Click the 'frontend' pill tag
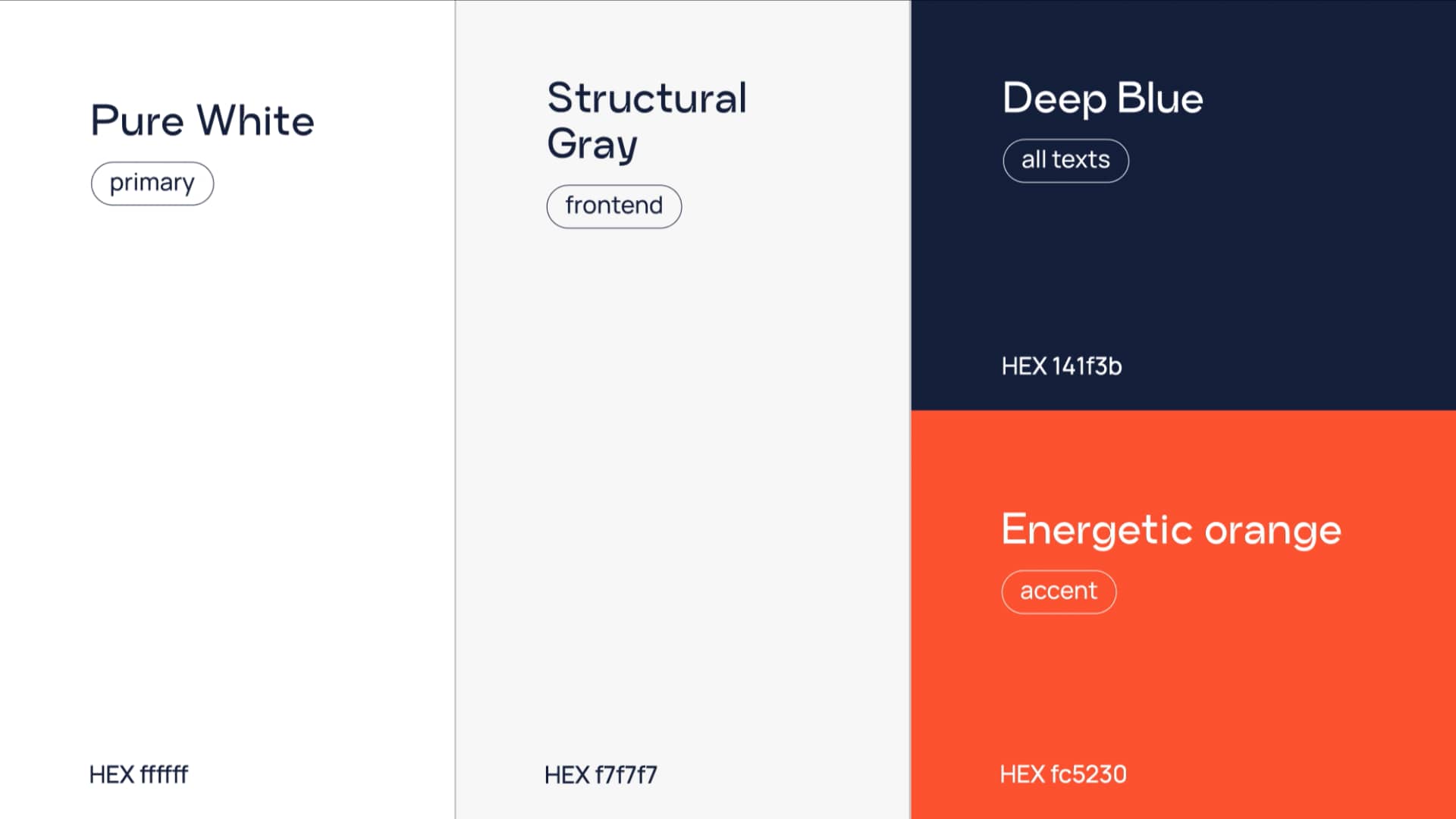Screen dimensions: 1456x819 (613, 206)
